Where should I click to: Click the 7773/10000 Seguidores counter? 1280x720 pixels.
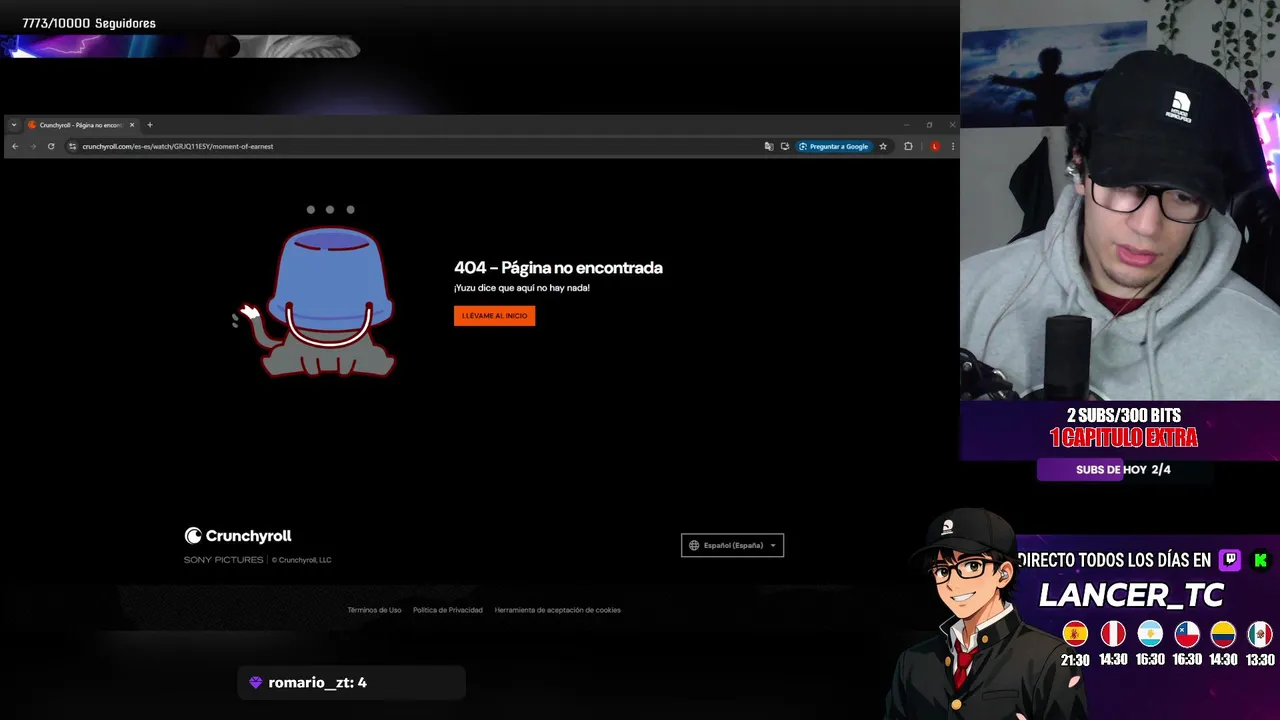click(x=89, y=23)
